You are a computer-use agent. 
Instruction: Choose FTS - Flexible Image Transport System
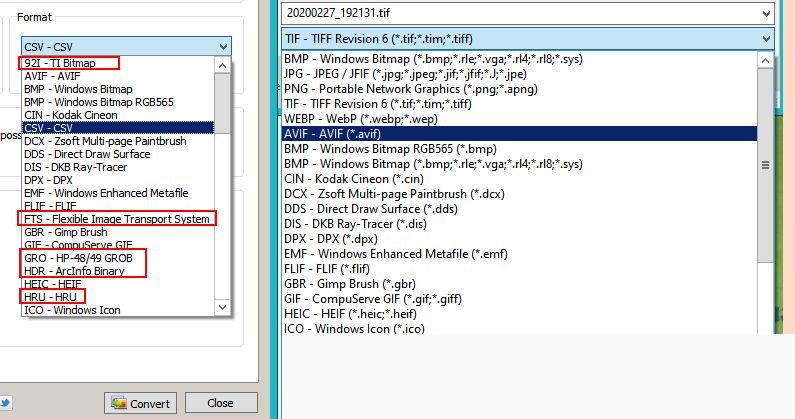point(117,219)
